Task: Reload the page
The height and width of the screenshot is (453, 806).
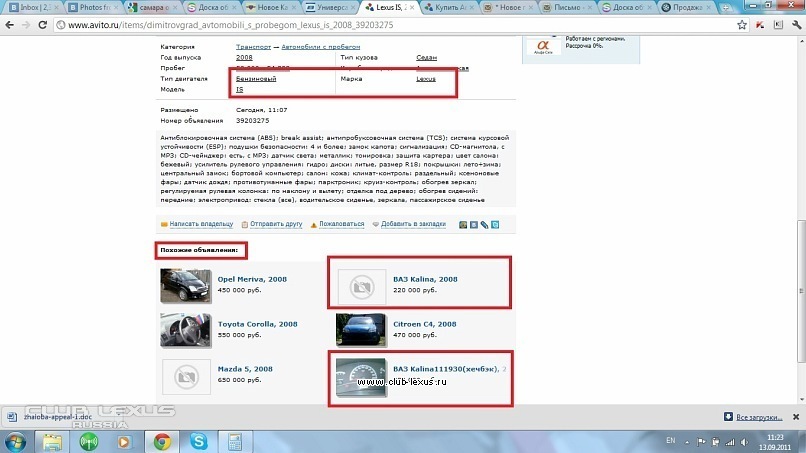Action: (43, 25)
